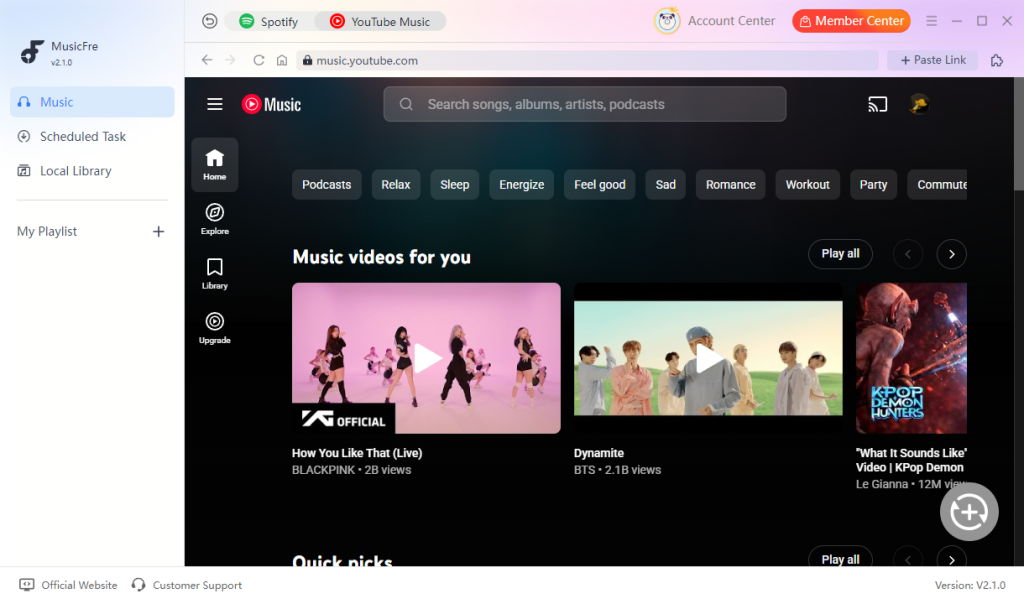Switch to the YouTube Music tab

pyautogui.click(x=380, y=22)
